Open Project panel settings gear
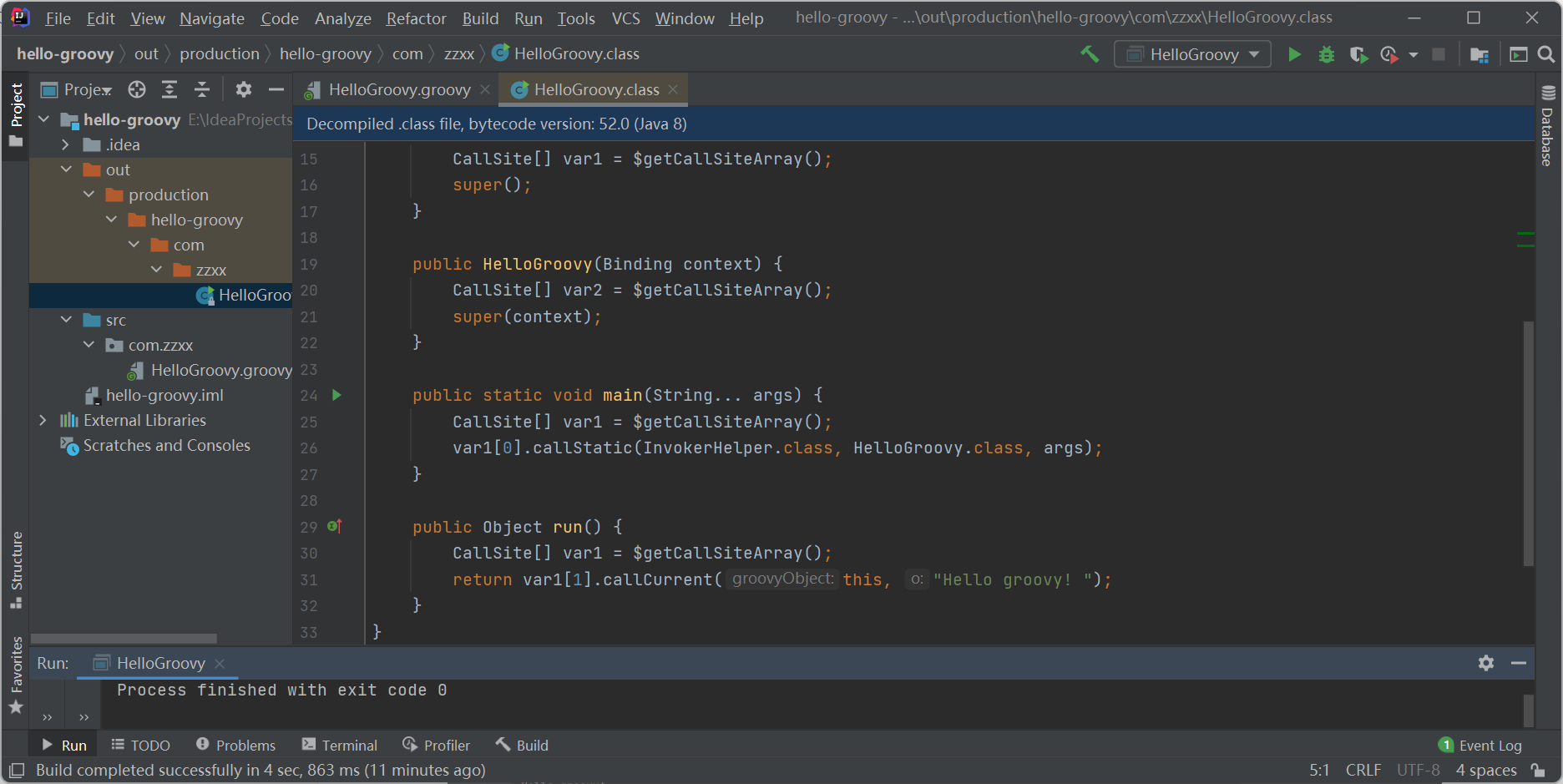 click(x=243, y=89)
